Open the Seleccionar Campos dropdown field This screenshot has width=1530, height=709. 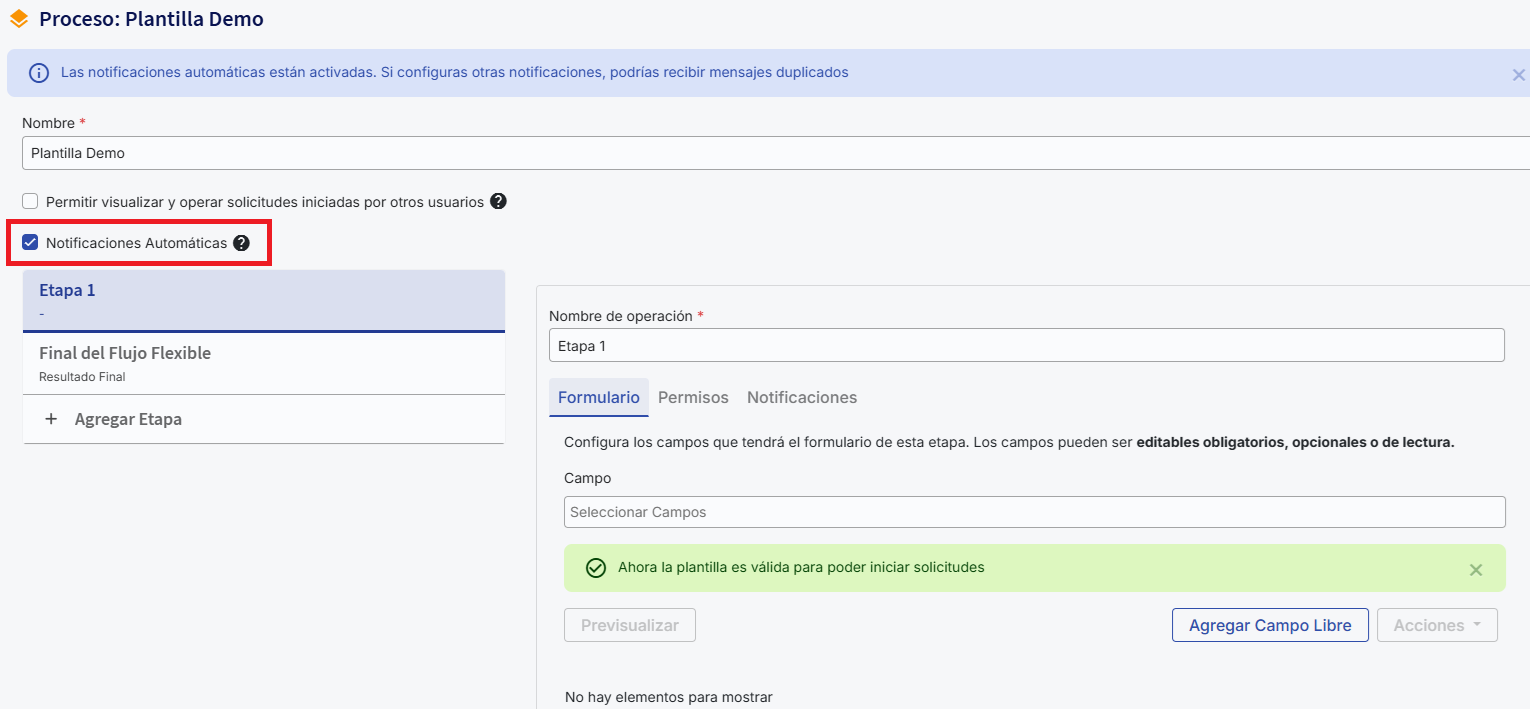tap(1034, 512)
